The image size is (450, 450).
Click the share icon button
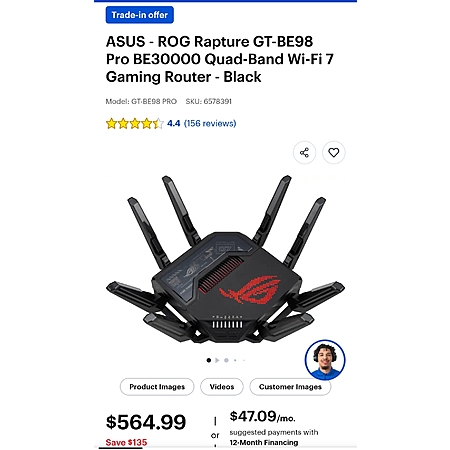[304, 153]
